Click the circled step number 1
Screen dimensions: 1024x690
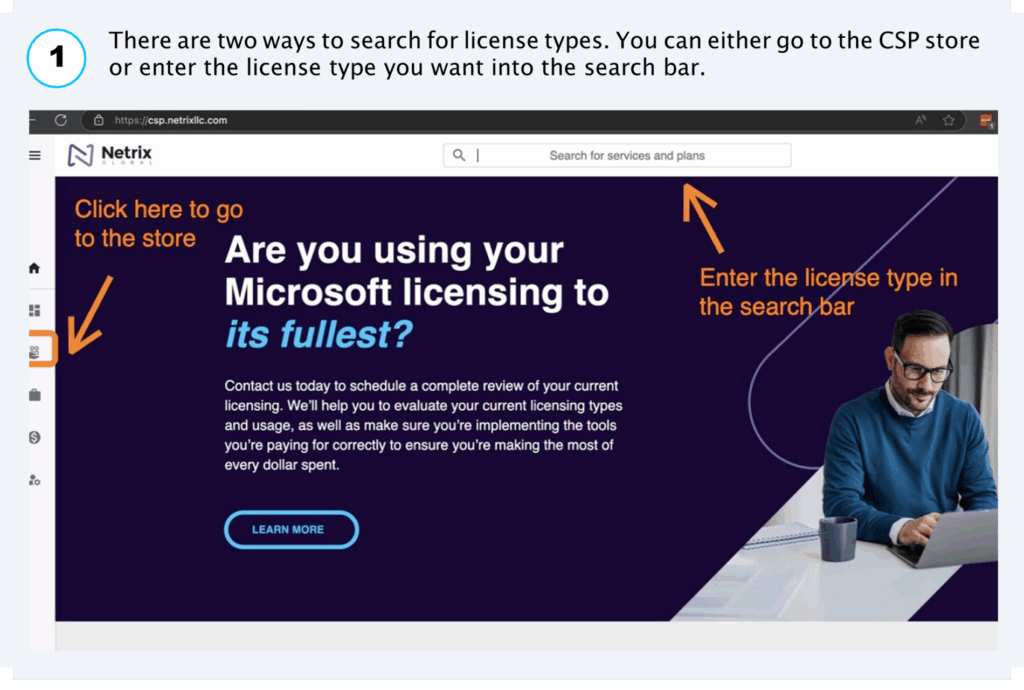click(x=57, y=58)
